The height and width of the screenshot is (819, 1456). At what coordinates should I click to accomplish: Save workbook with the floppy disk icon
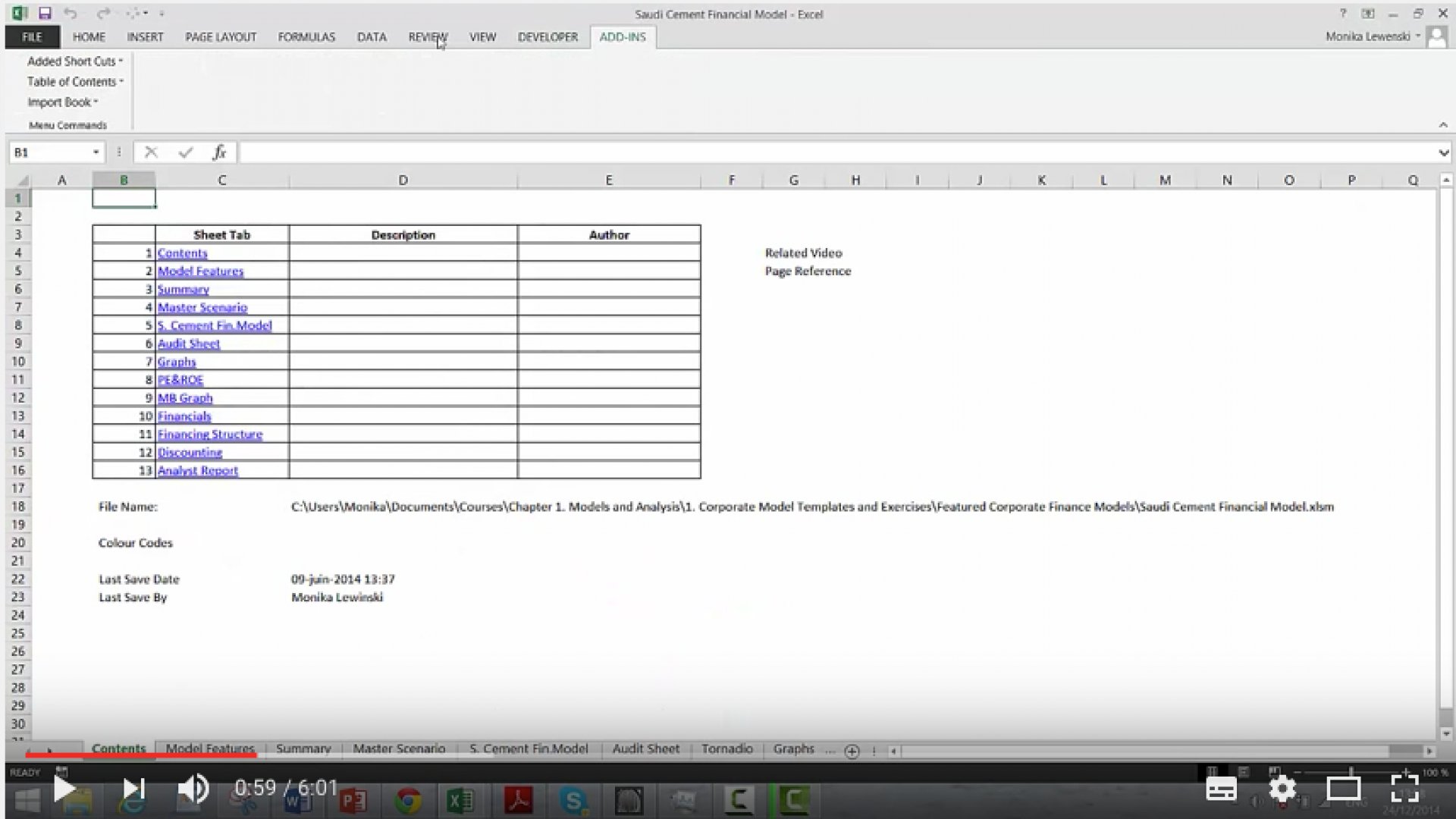tap(45, 13)
